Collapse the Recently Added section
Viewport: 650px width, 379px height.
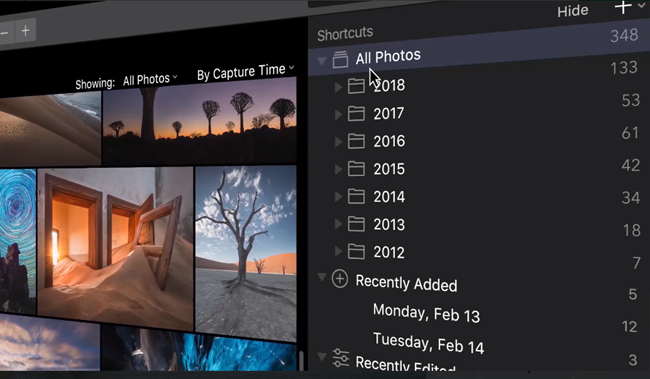coord(322,277)
